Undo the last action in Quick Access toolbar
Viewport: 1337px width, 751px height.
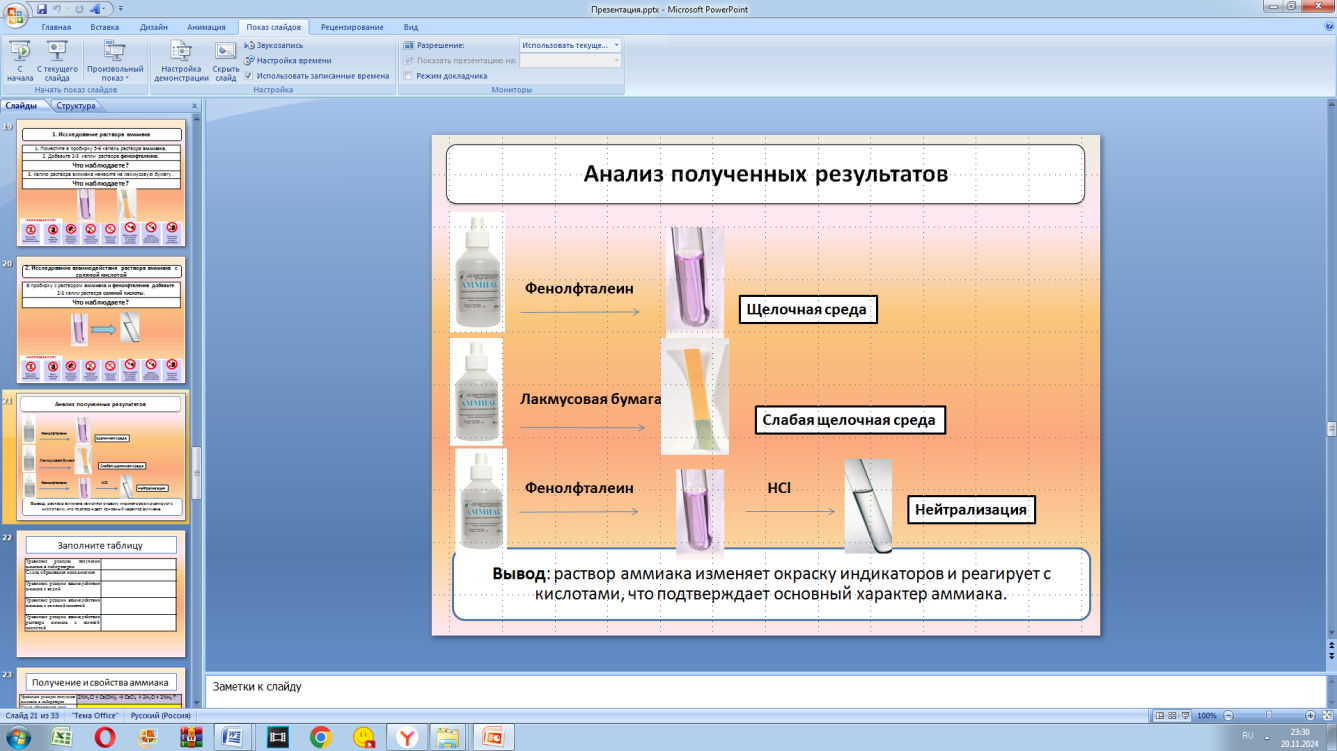coord(59,9)
